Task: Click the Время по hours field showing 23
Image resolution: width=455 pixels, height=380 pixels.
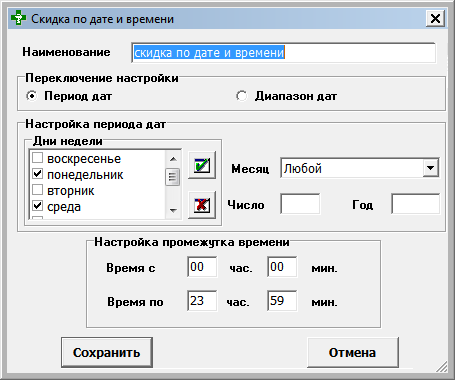Action: coord(202,301)
